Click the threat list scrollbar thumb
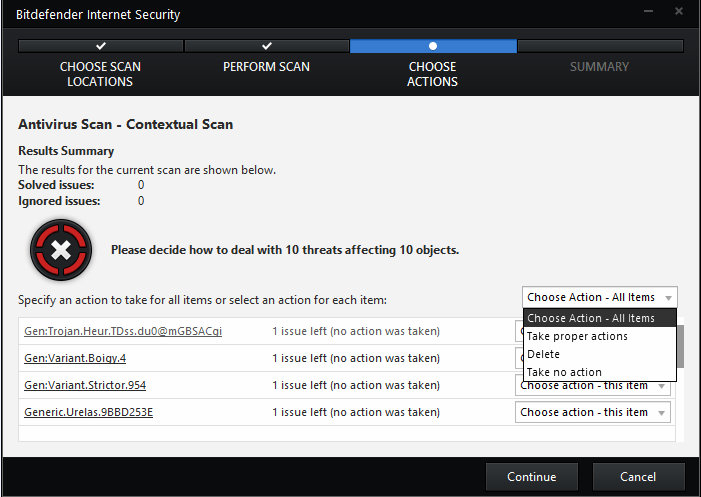Screen dimensions: 701x497 [680, 346]
